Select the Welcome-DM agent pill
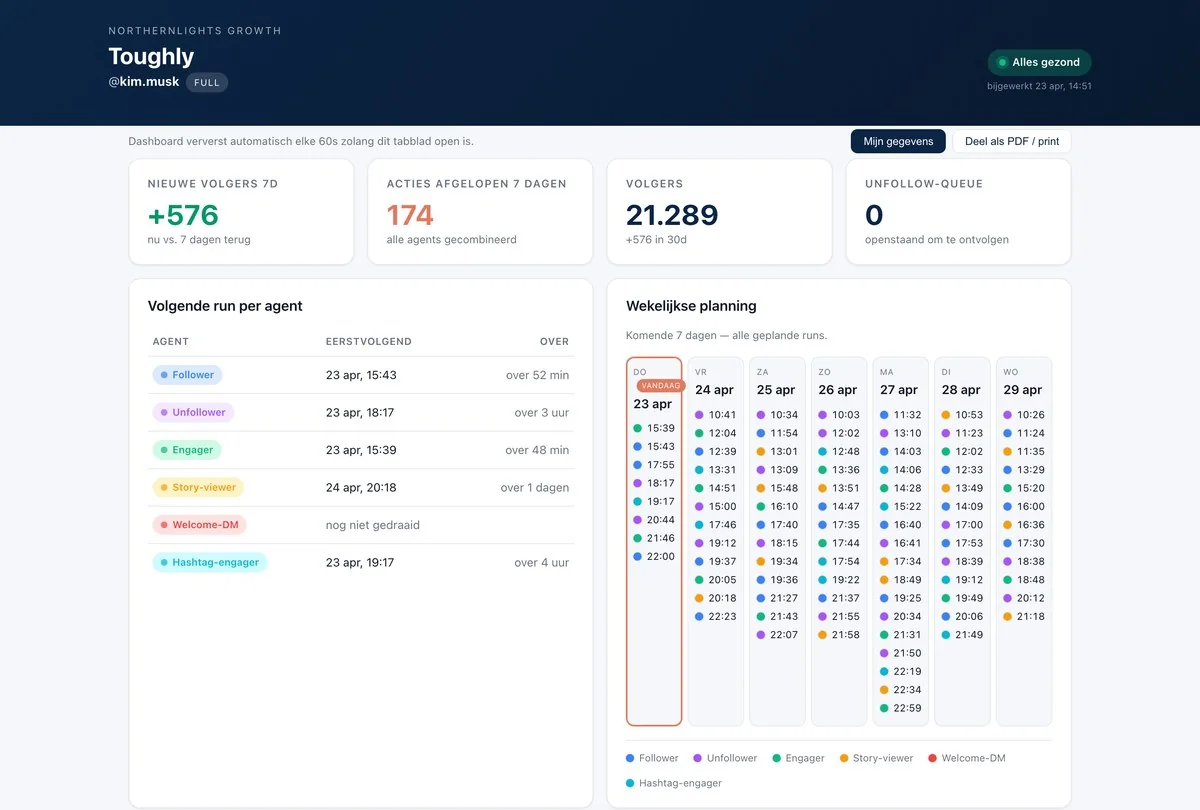 coord(199,524)
